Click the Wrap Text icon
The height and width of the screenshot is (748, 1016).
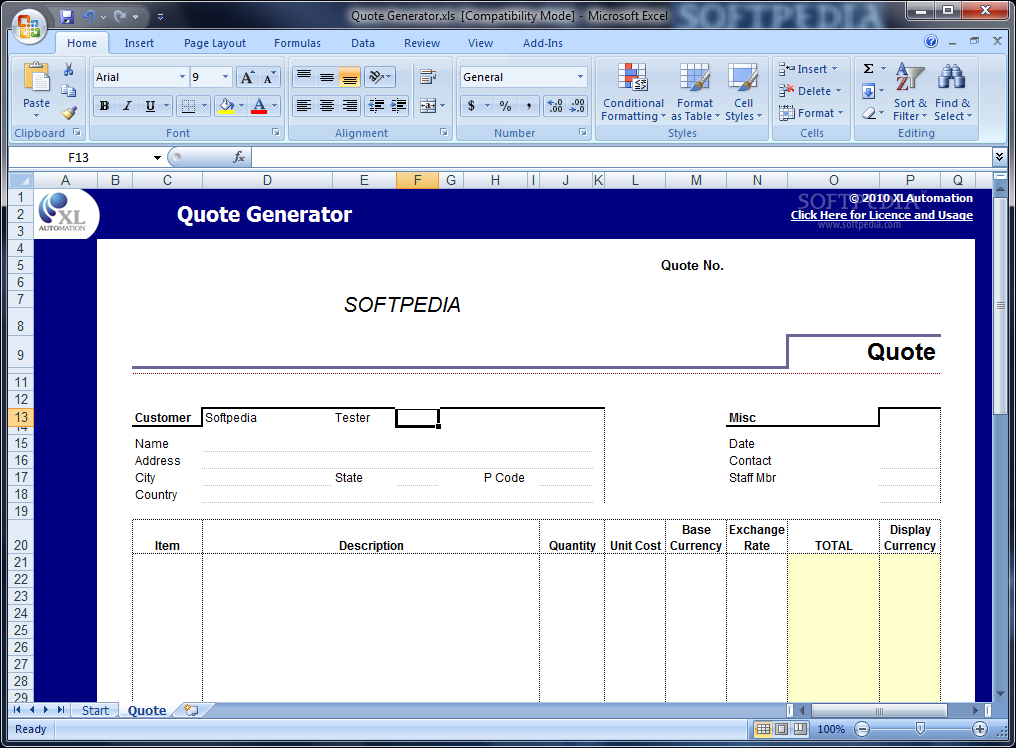pyautogui.click(x=428, y=77)
